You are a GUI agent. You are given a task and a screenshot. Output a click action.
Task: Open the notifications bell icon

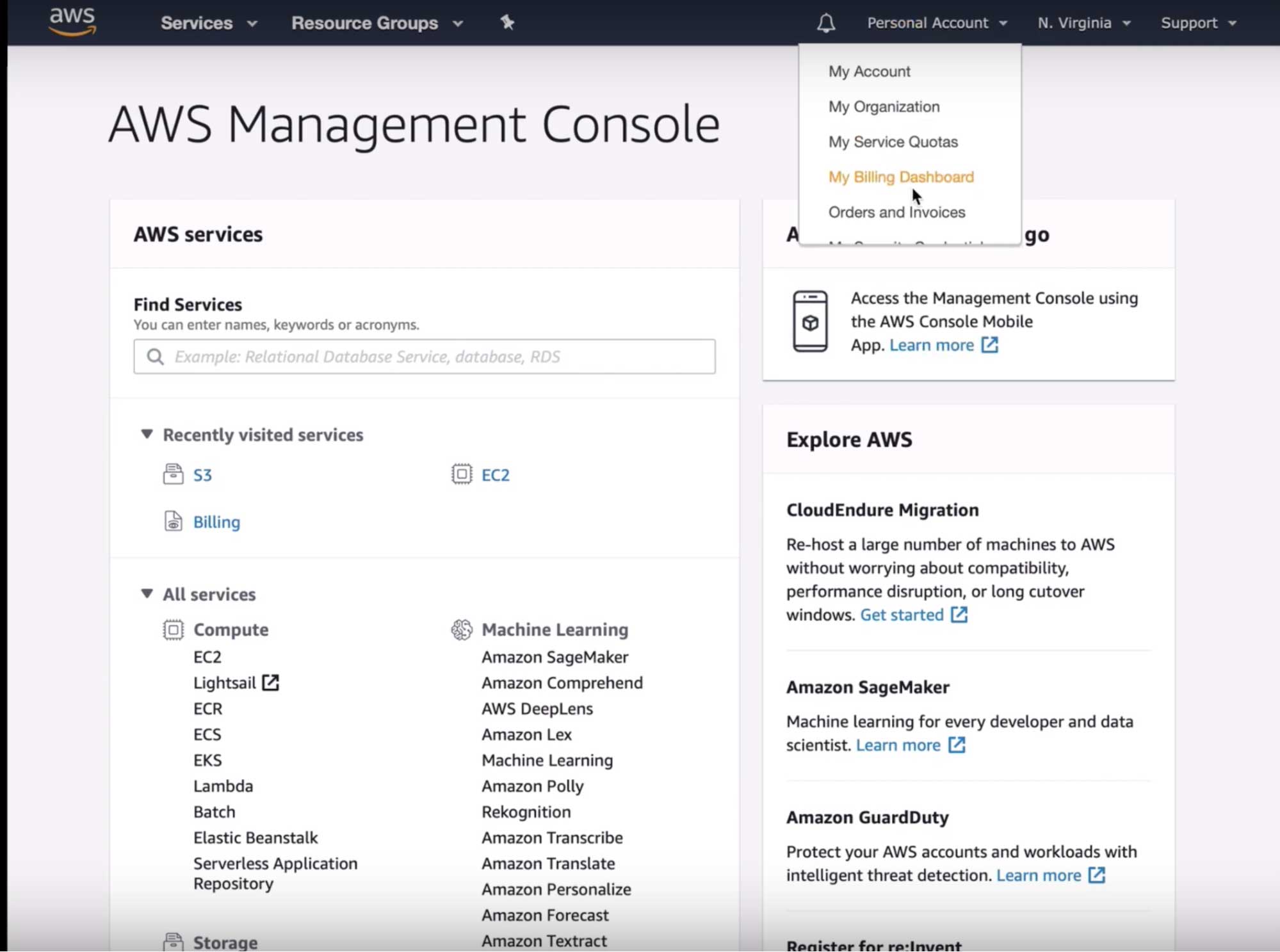(825, 23)
